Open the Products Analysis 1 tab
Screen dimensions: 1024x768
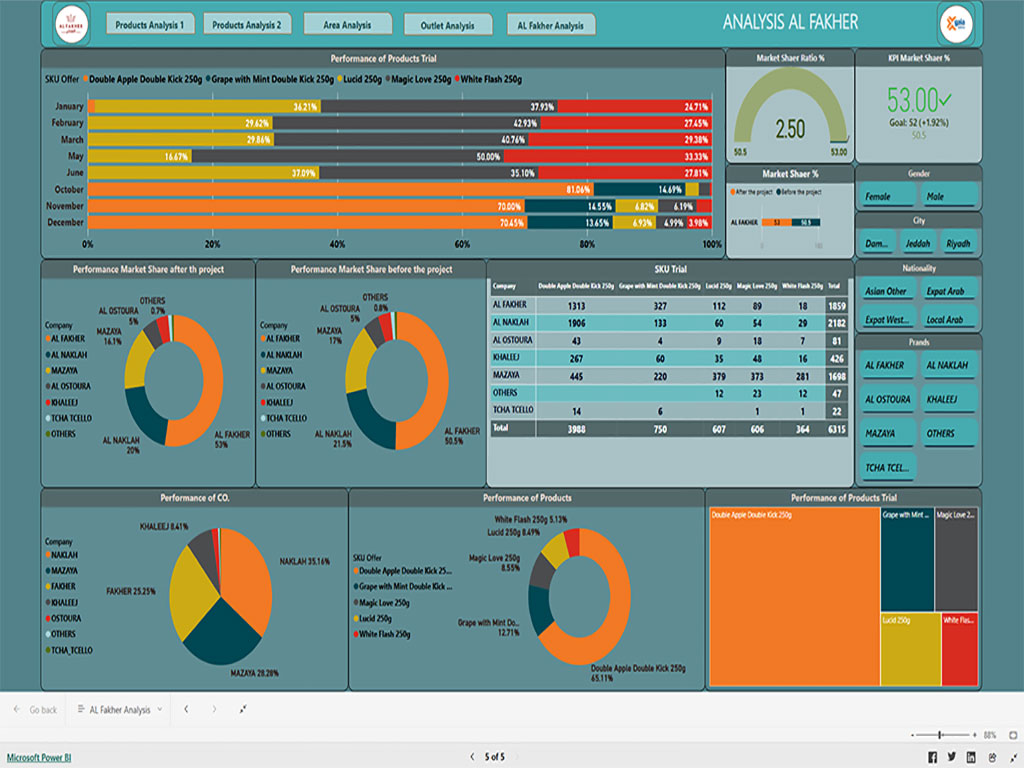[150, 25]
